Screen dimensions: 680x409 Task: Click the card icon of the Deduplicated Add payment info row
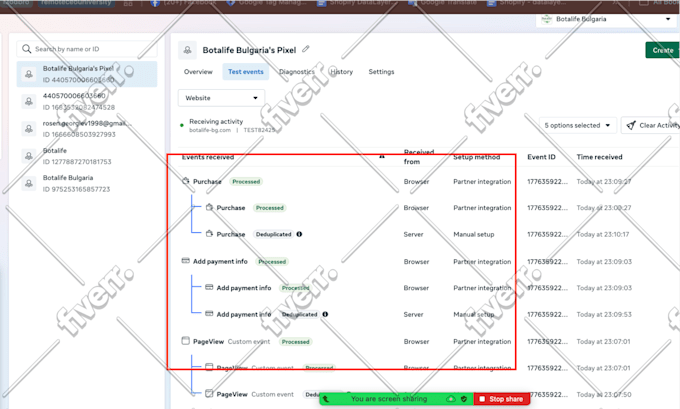pos(209,314)
